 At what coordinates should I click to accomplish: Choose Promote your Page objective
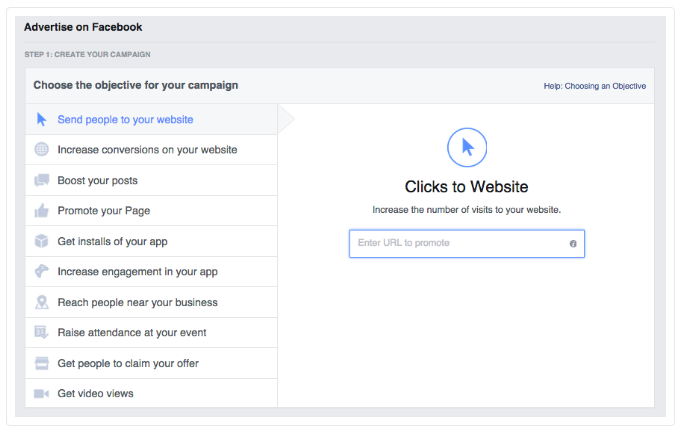click(x=151, y=211)
